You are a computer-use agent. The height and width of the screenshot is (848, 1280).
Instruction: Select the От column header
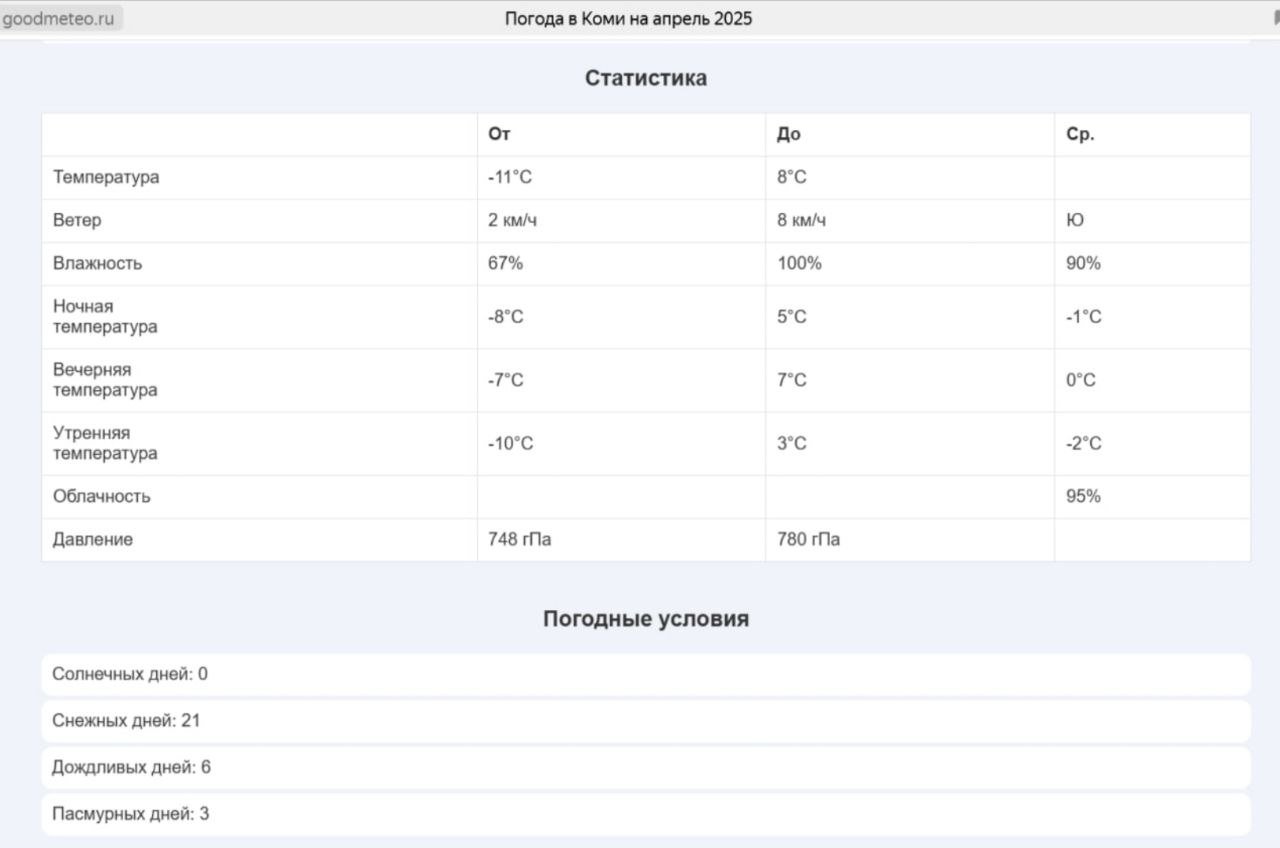pos(500,134)
